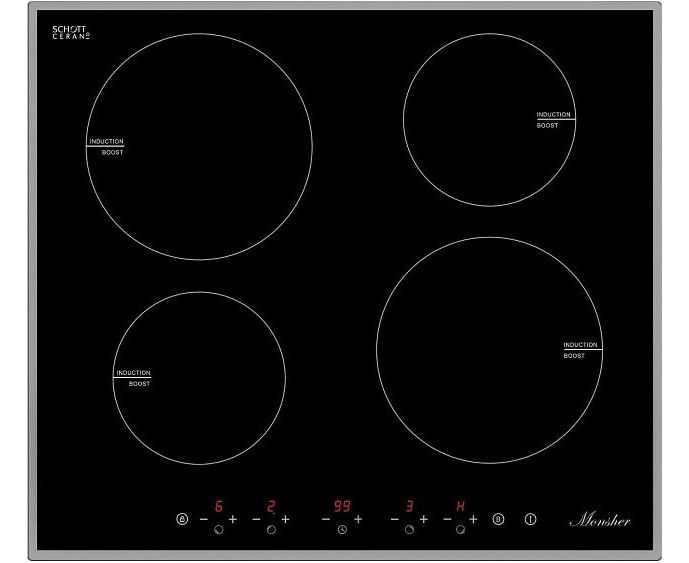This screenshot has width=689, height=563.
Task: Click the Monsher brand logo
Action: coord(599,520)
